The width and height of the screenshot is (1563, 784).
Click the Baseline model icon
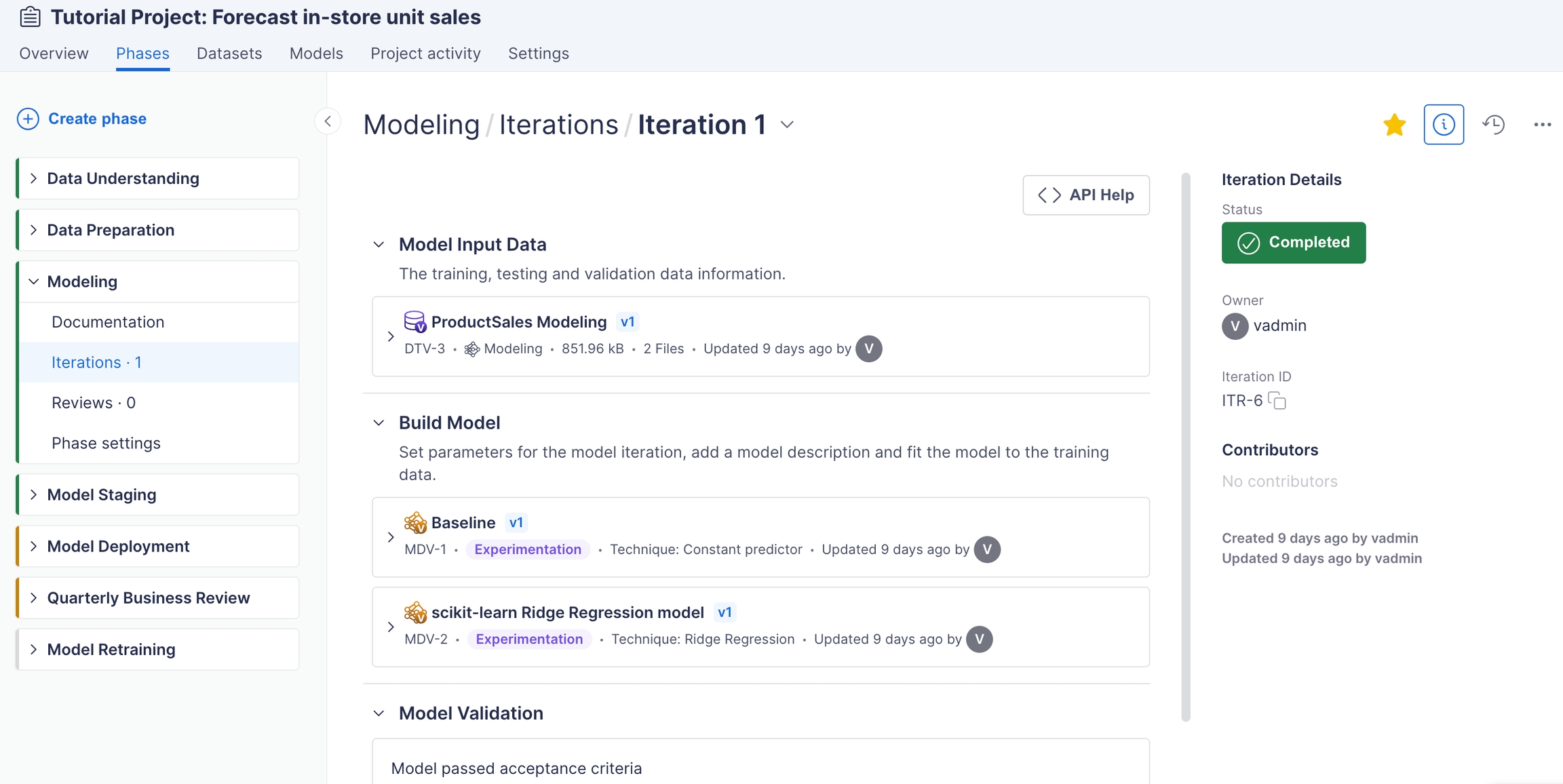click(x=414, y=523)
